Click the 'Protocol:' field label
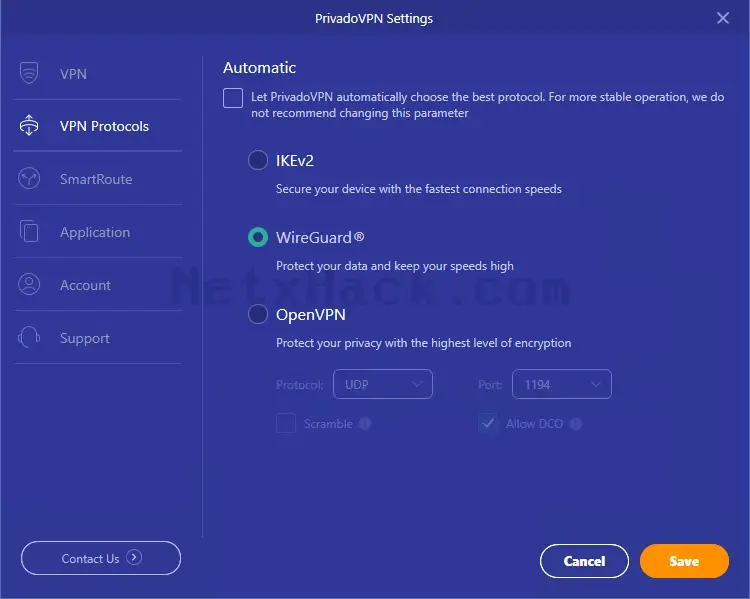This screenshot has width=750, height=599. (x=300, y=385)
